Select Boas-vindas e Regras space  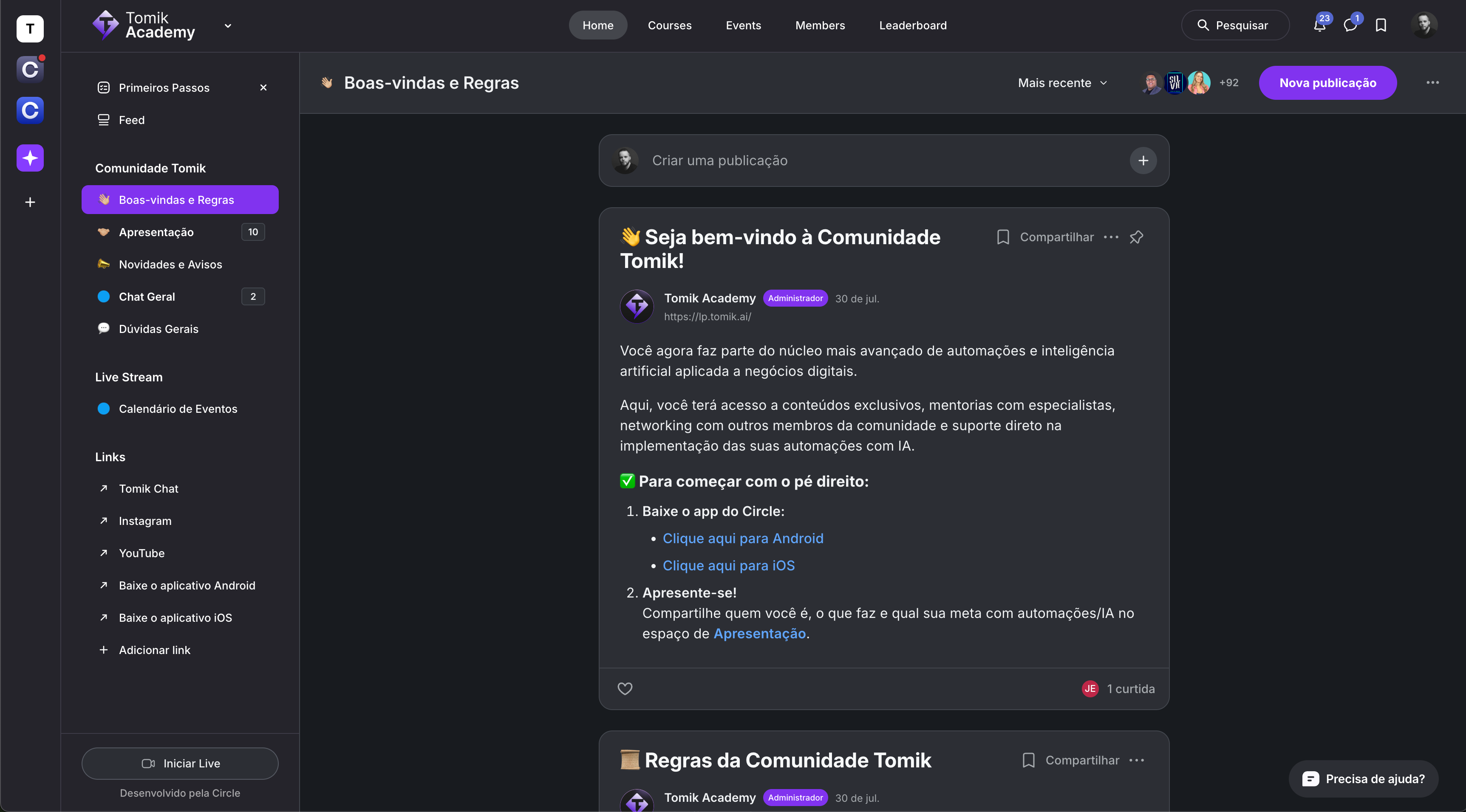[180, 200]
